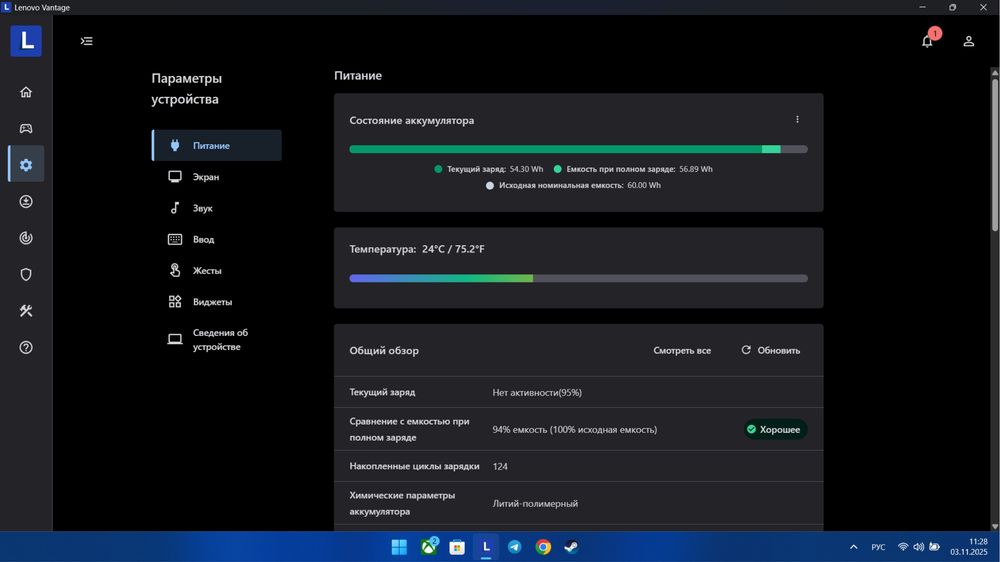Select the Ввод menu item

tap(217, 239)
